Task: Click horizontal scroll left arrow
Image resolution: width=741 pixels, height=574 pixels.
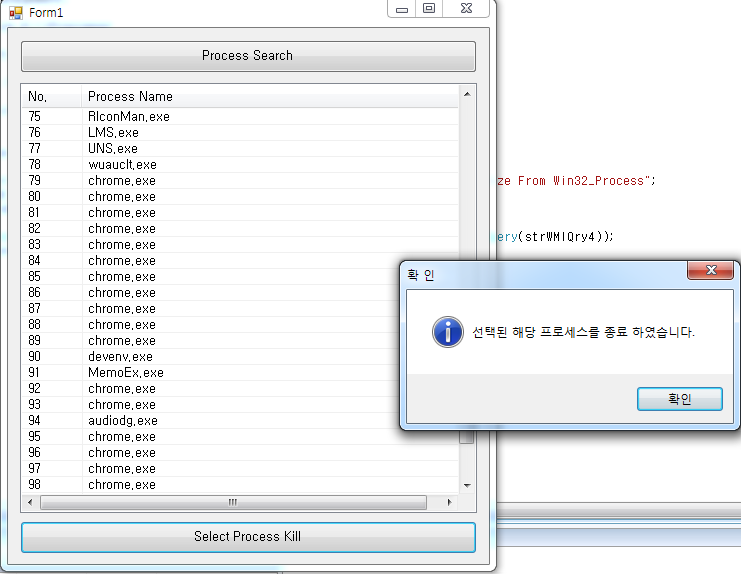Action: 30,502
